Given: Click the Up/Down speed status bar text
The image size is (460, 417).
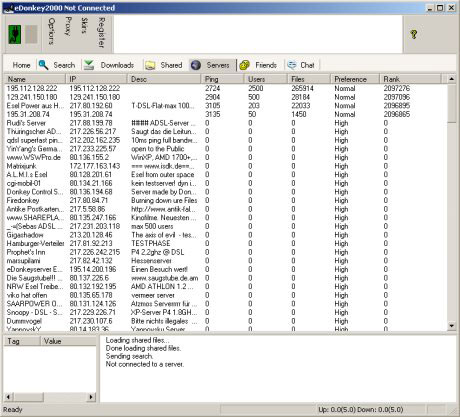Looking at the screenshot, I should coord(361,410).
